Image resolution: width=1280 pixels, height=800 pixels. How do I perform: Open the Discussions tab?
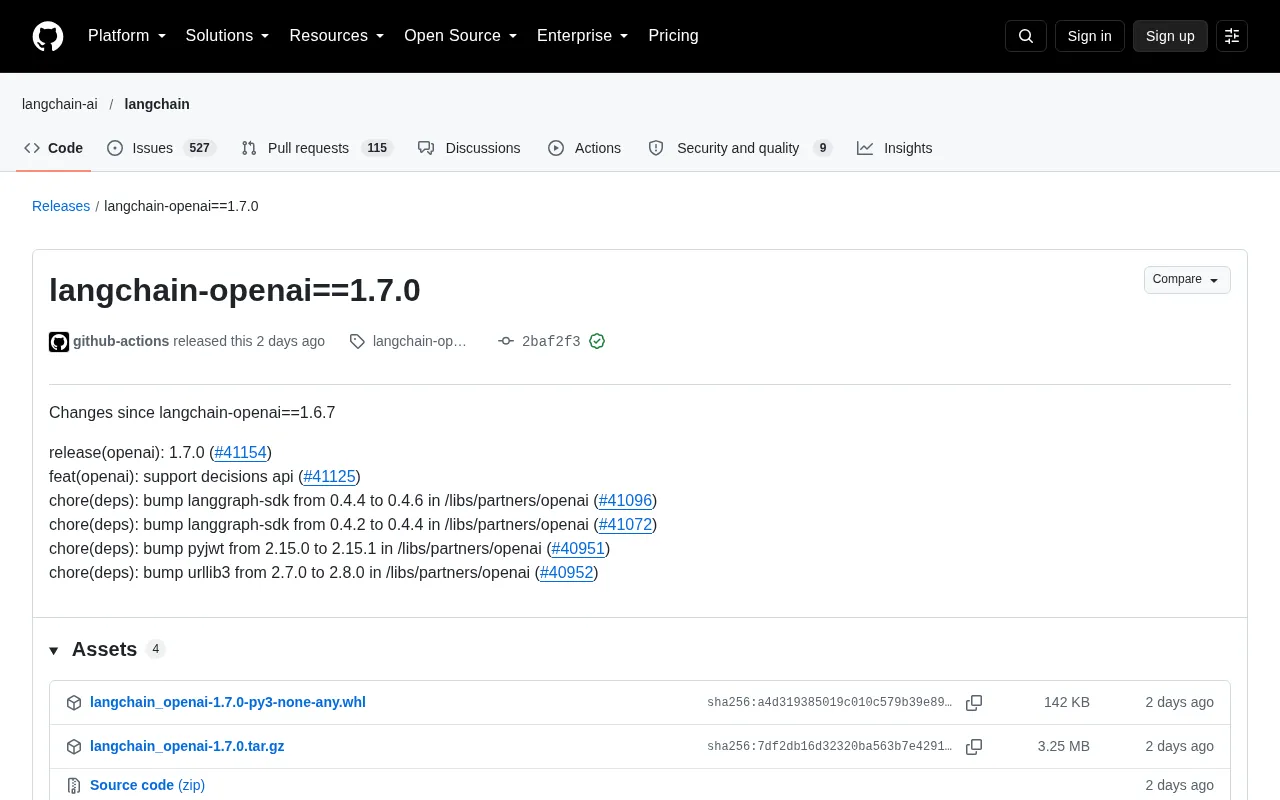pyautogui.click(x=469, y=148)
